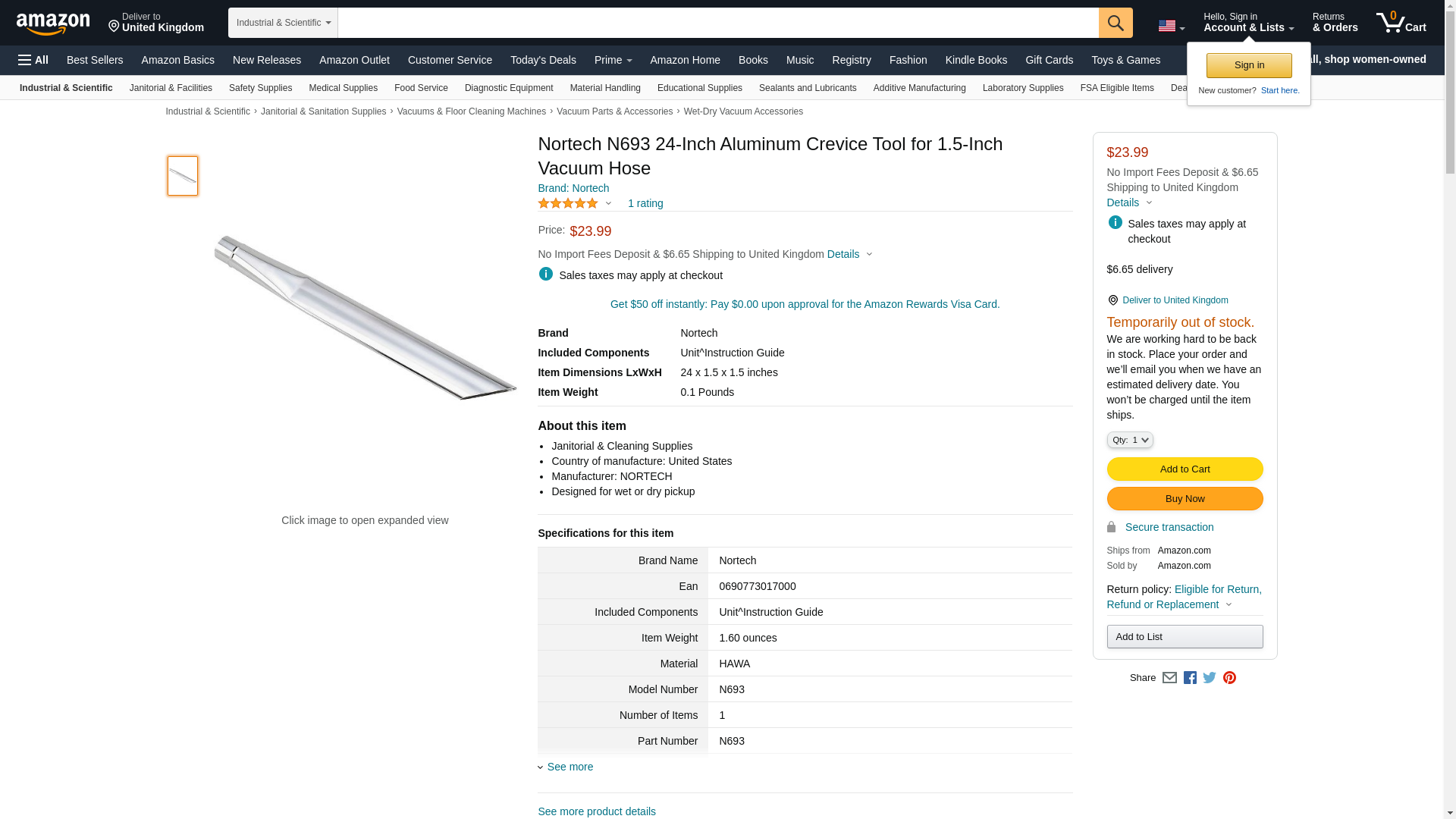The width and height of the screenshot is (1456, 819).
Task: Click the search magnifier button
Action: 1116,23
